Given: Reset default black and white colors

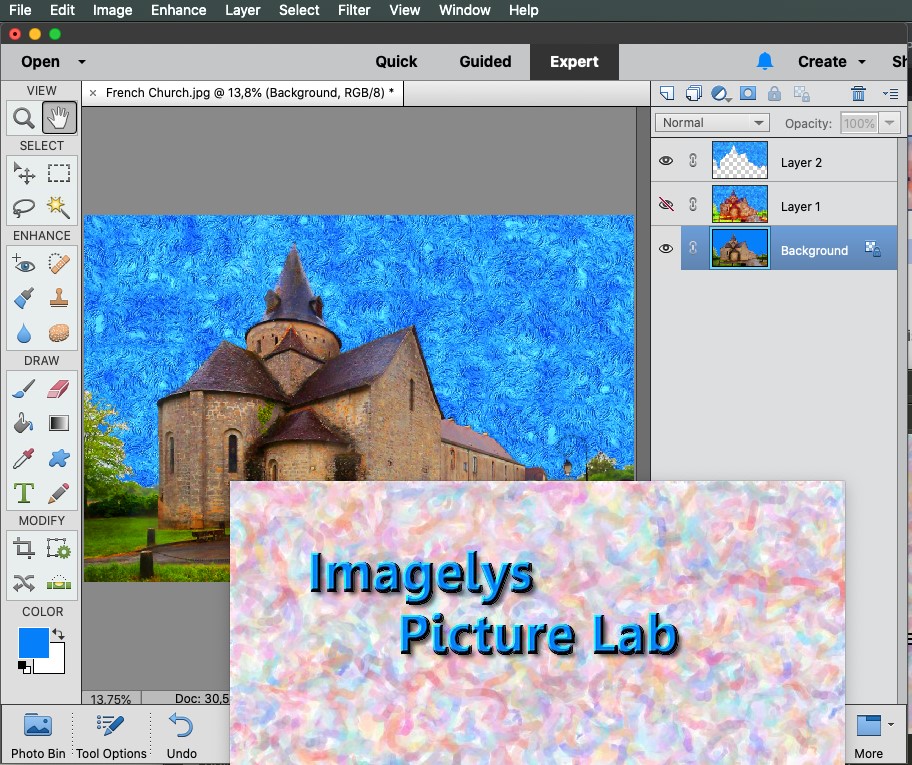Looking at the screenshot, I should (x=24, y=667).
